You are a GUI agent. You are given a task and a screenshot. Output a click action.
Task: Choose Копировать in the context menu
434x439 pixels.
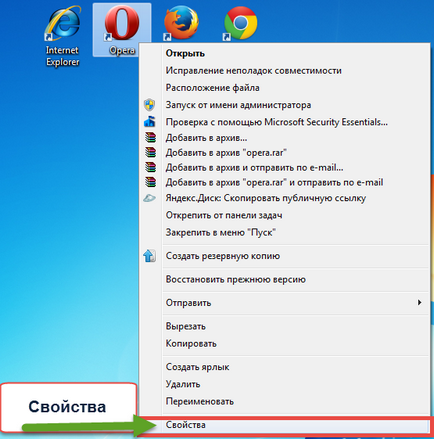coord(191,344)
